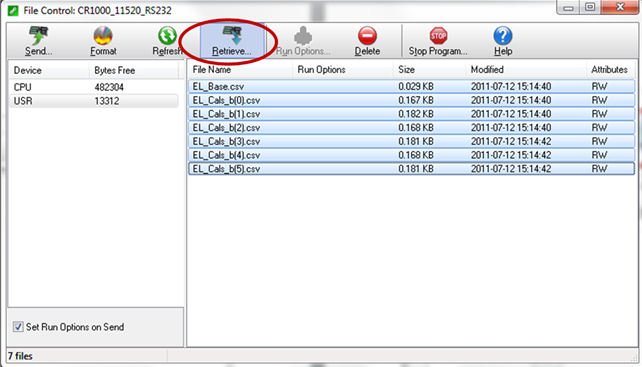The height and width of the screenshot is (367, 642).
Task: Sort by Bytes Free column header
Action: (x=133, y=70)
